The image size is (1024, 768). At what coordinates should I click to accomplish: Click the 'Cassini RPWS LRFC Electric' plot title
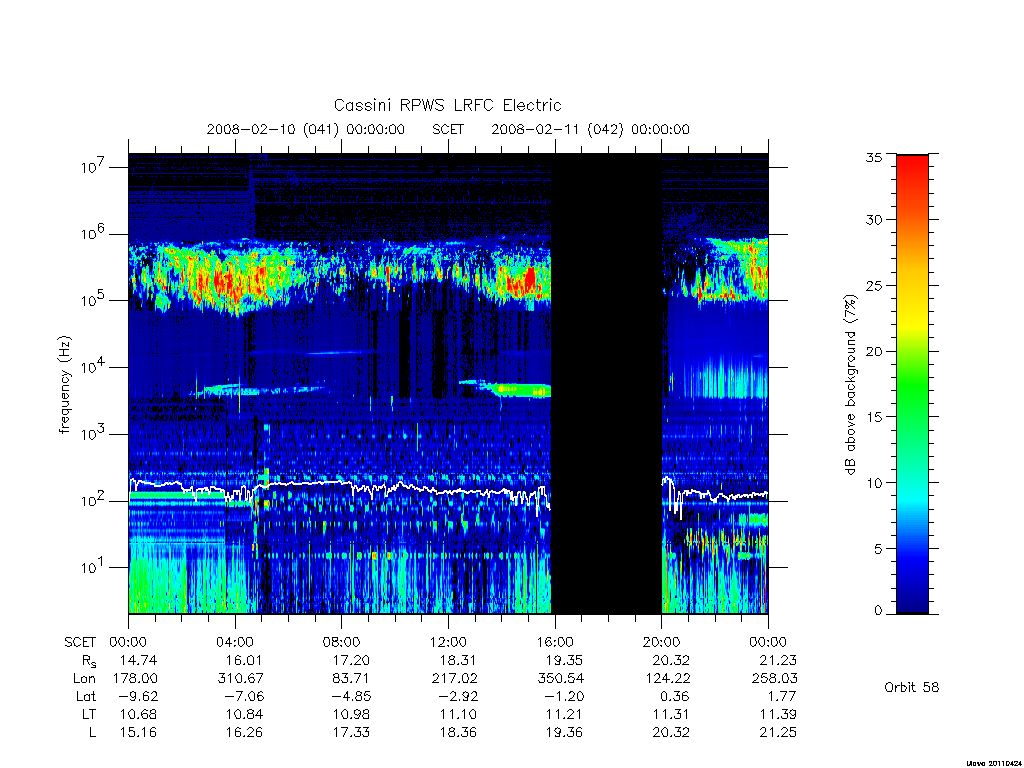[x=447, y=105]
